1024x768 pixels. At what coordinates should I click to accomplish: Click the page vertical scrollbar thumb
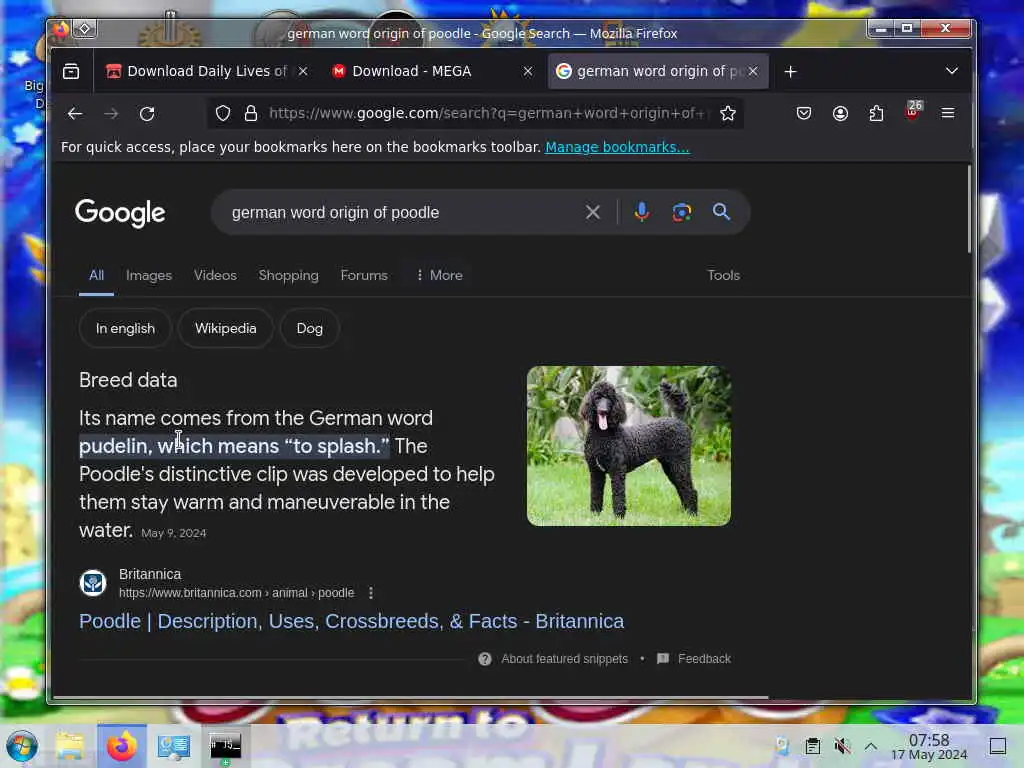click(x=969, y=209)
